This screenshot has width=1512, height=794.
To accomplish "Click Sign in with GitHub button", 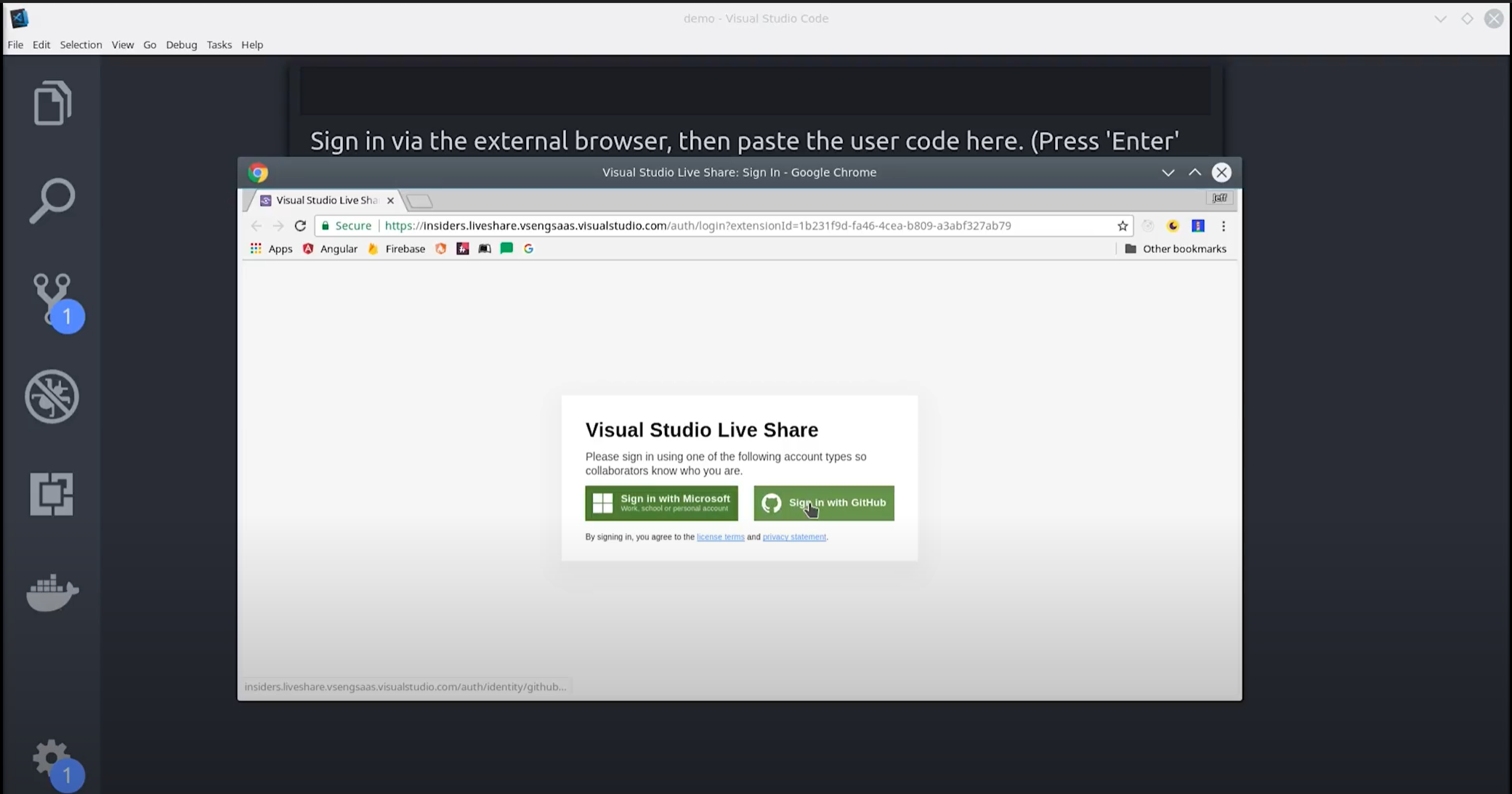I will point(824,503).
